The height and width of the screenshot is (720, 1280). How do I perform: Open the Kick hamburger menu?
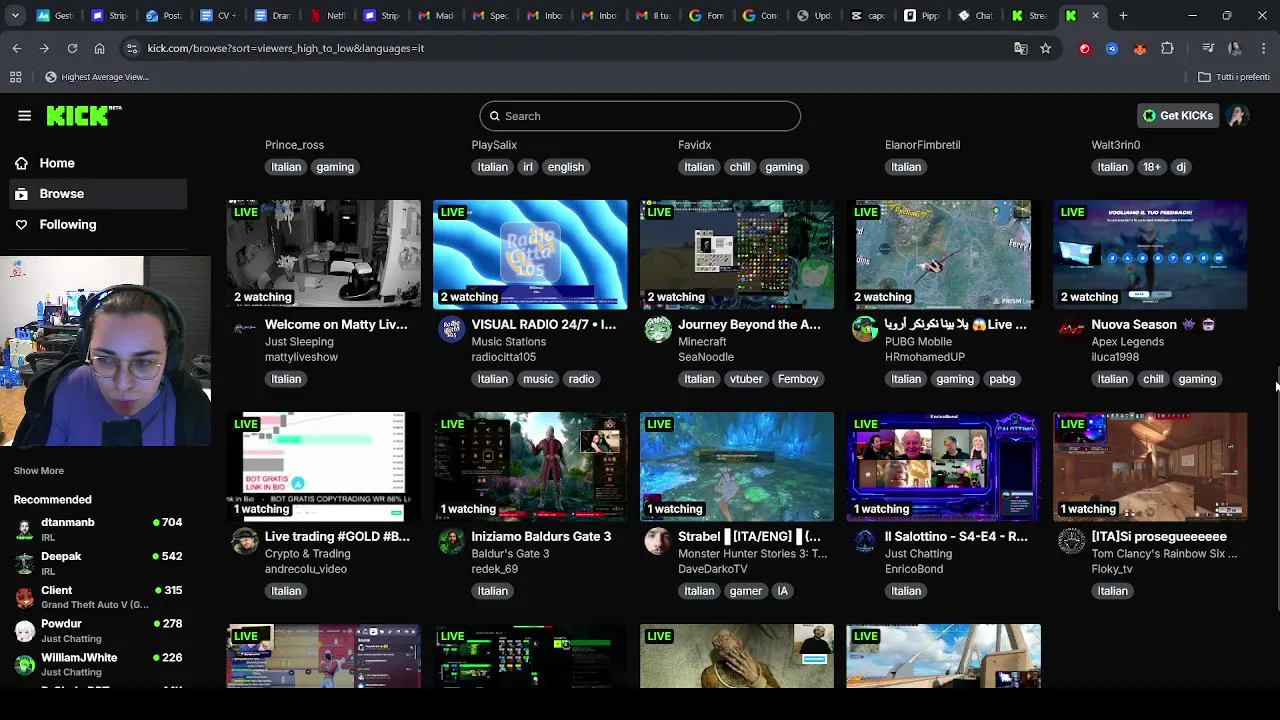(24, 116)
